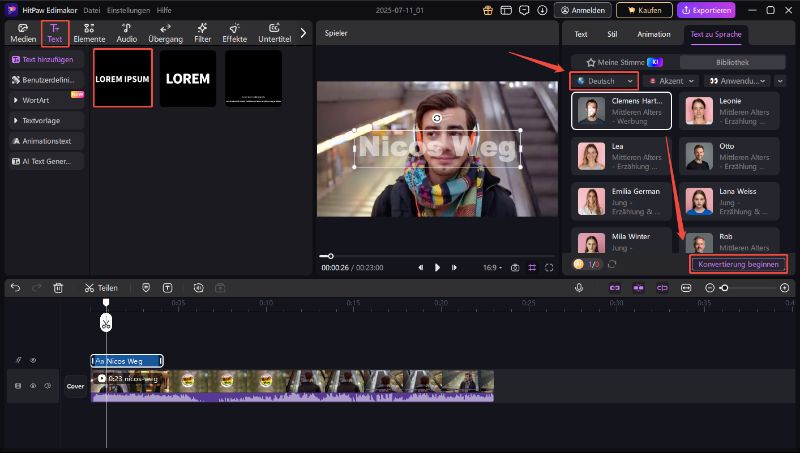This screenshot has width=800, height=453.
Task: Open the Audio library
Action: click(x=127, y=33)
